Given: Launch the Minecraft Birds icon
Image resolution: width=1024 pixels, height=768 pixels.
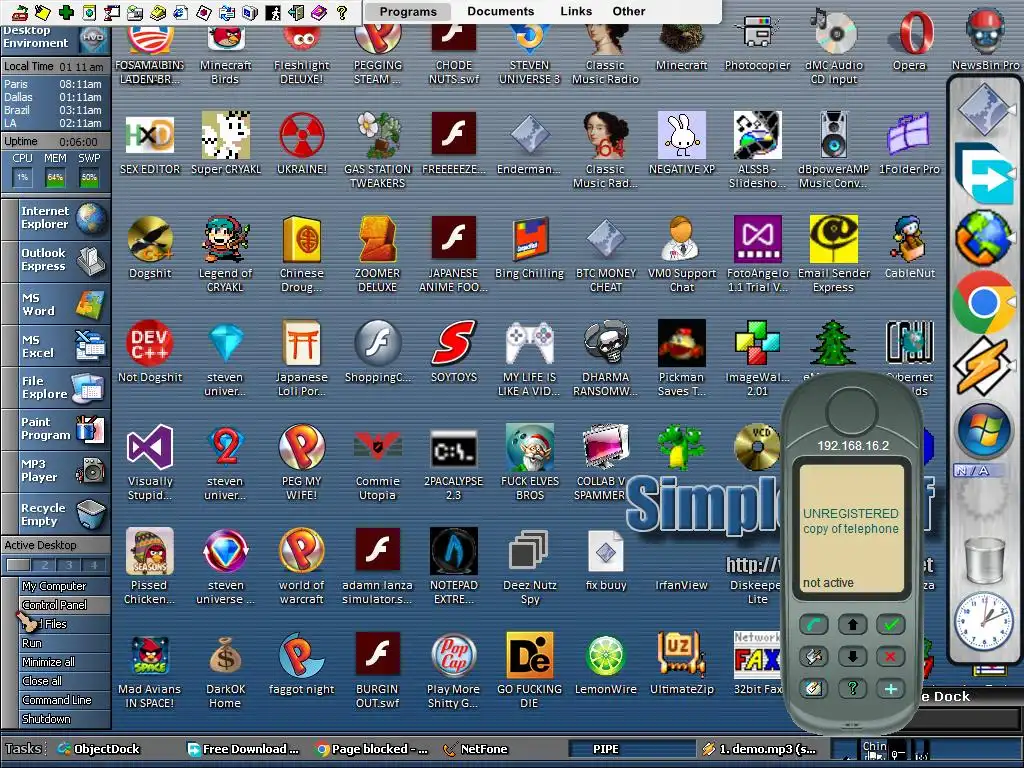Looking at the screenshot, I should coord(225,37).
